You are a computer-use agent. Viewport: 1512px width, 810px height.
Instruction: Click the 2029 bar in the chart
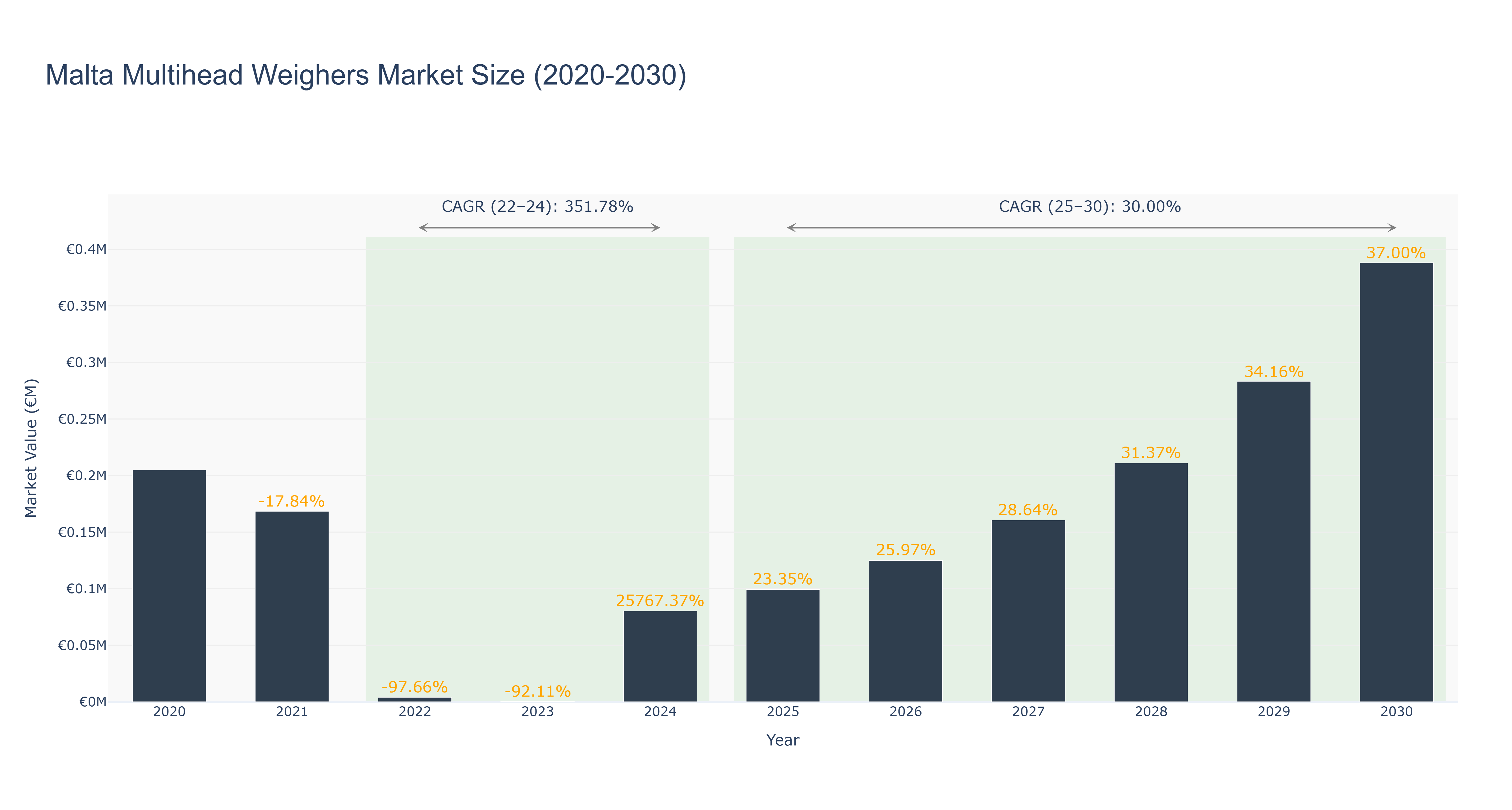click(x=1273, y=542)
